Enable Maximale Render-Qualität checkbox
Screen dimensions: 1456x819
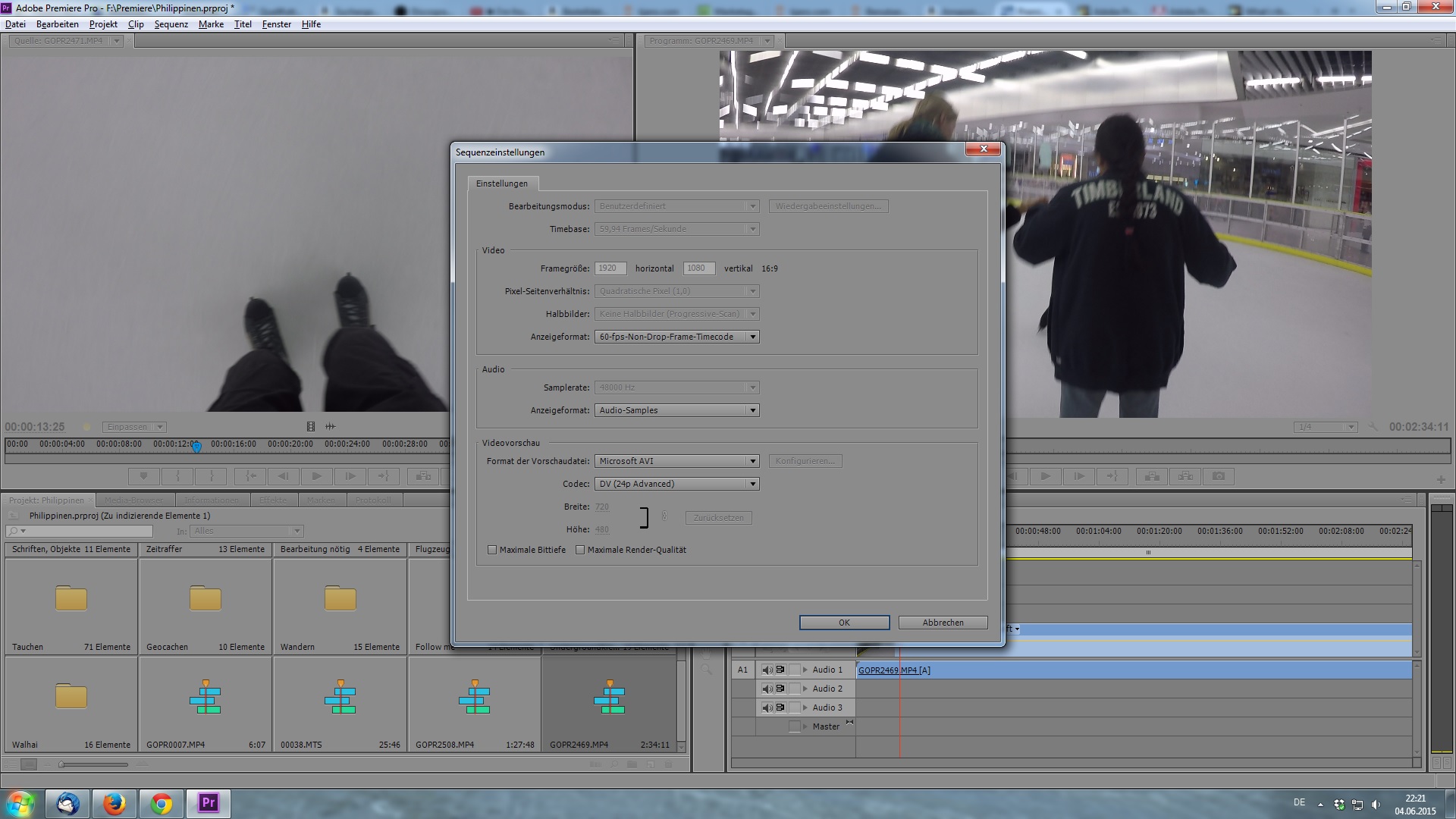click(580, 550)
